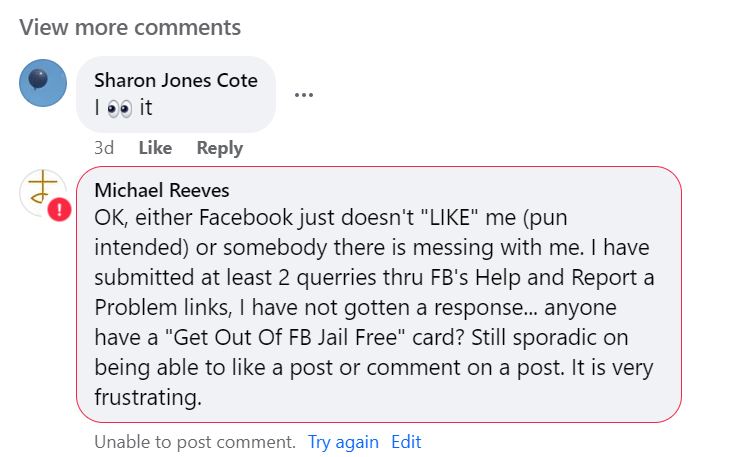The height and width of the screenshot is (457, 738).
Task: Click the red exclamation error badge
Action: [x=59, y=209]
